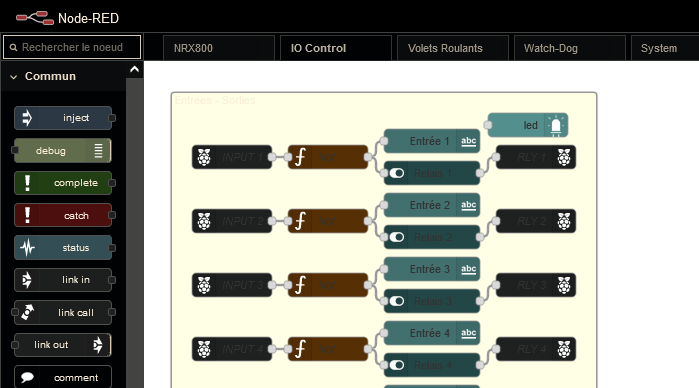Toggle the Relais 4 switch
Screen dimensions: 699x388
point(397,365)
